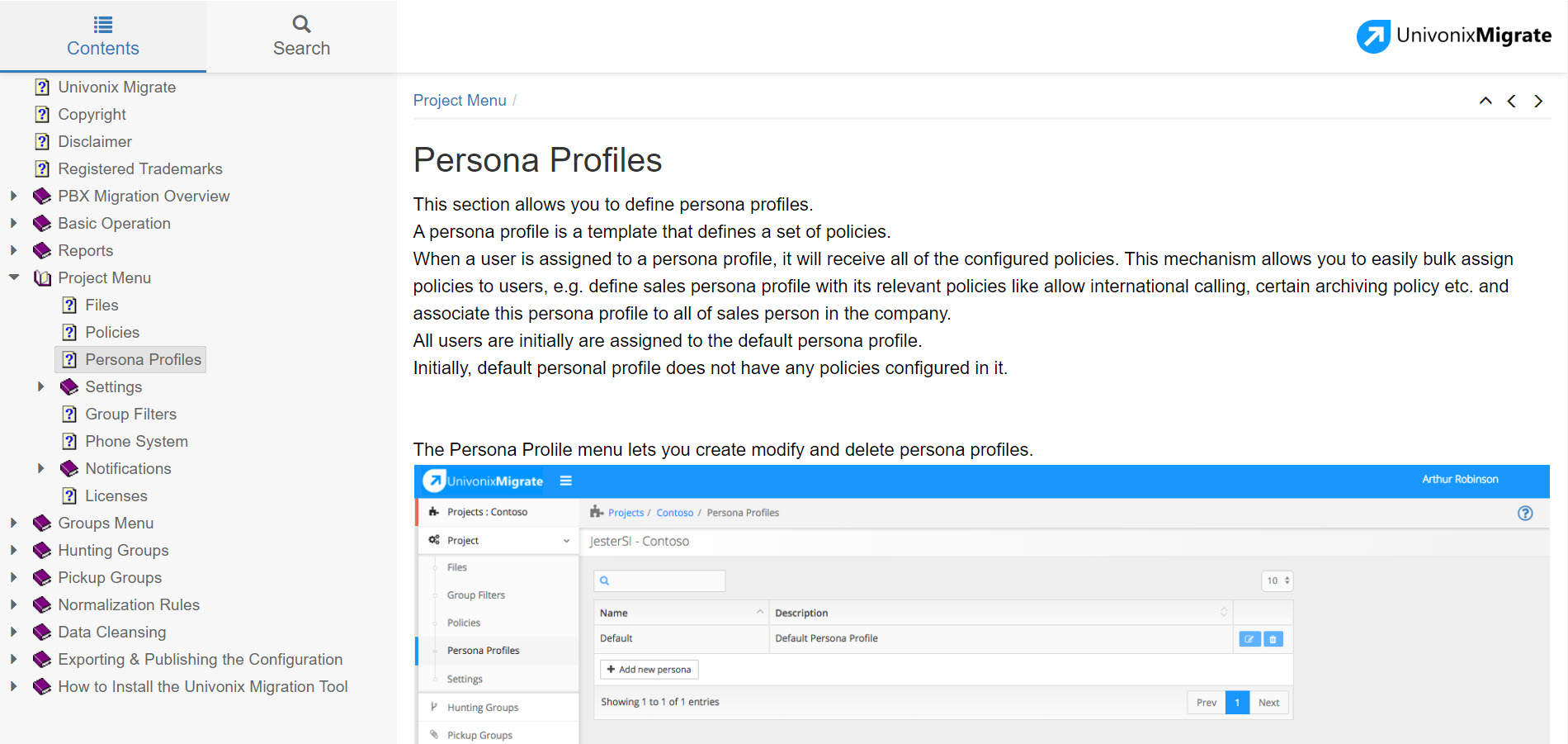
Task: Click the Disclaimer page icon
Action: pos(42,141)
